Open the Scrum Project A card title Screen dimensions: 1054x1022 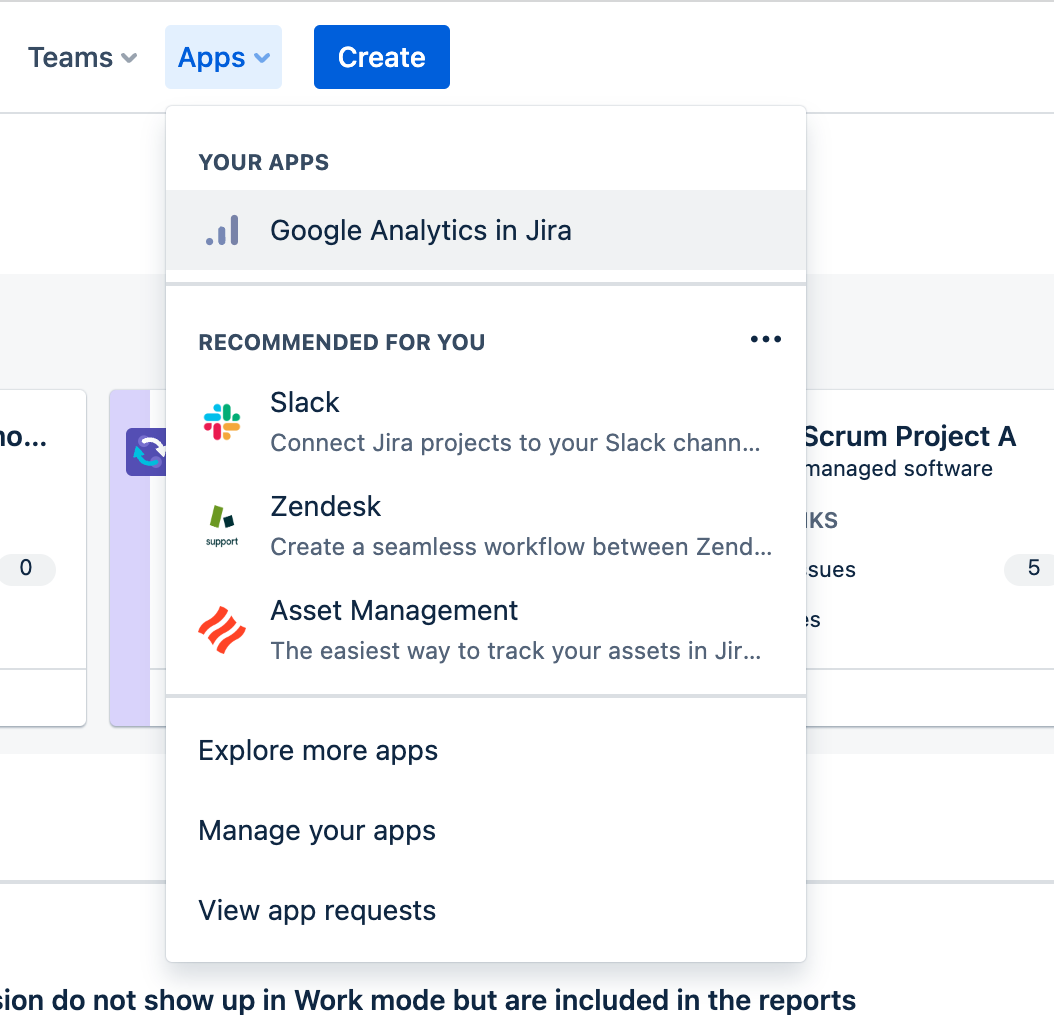pos(909,437)
